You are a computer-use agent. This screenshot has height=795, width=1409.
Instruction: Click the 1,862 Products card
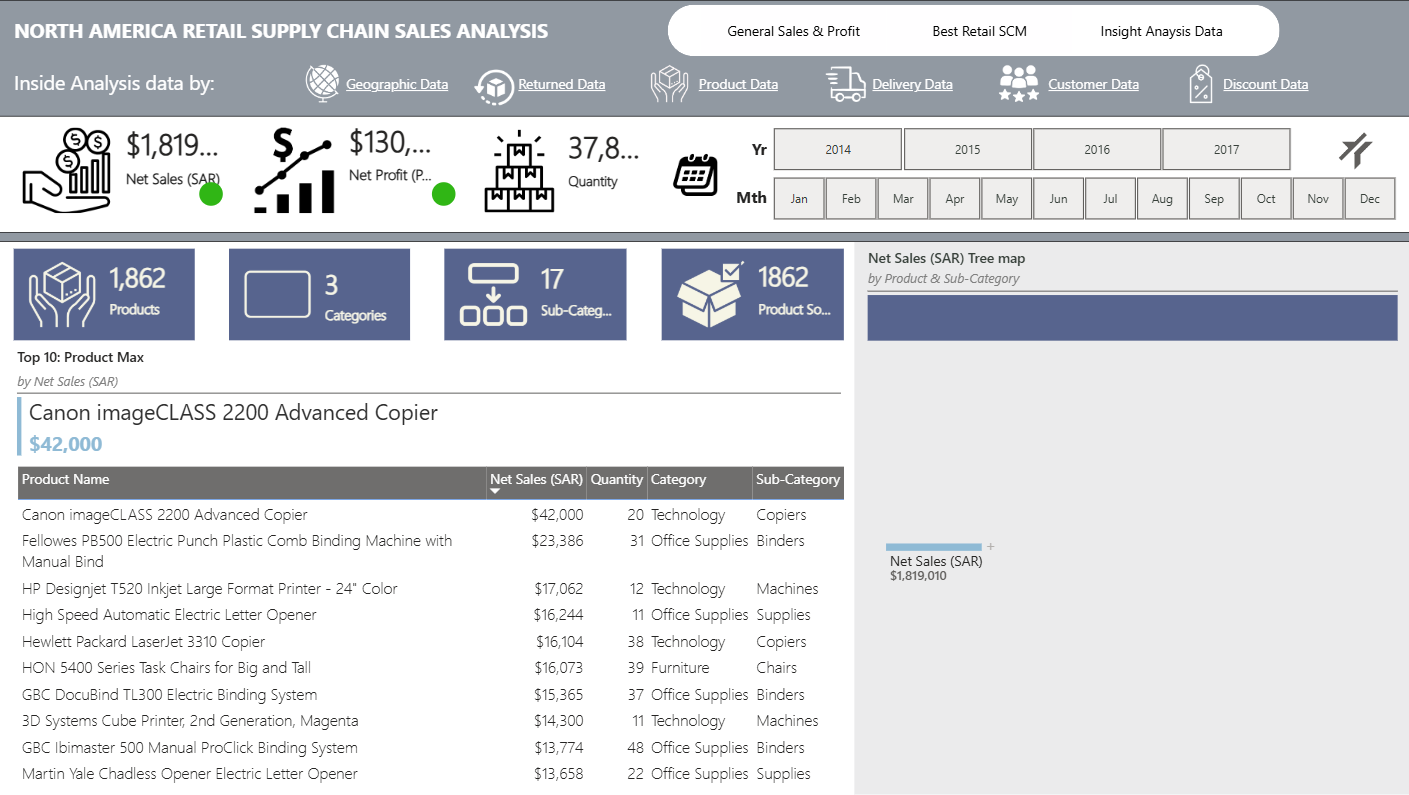coord(104,294)
